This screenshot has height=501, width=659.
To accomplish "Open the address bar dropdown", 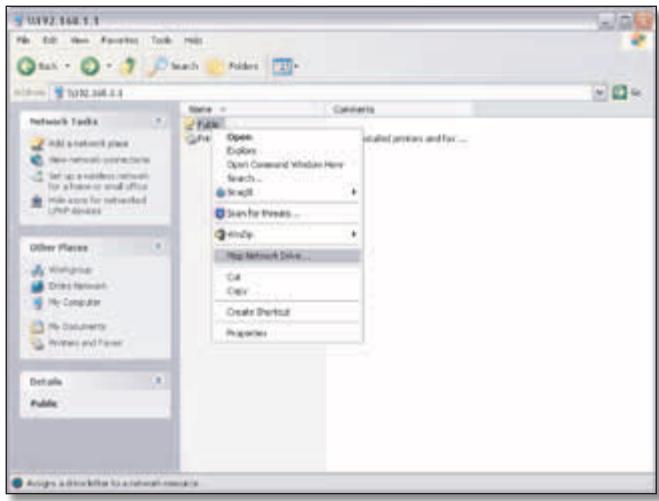I will tap(600, 93).
